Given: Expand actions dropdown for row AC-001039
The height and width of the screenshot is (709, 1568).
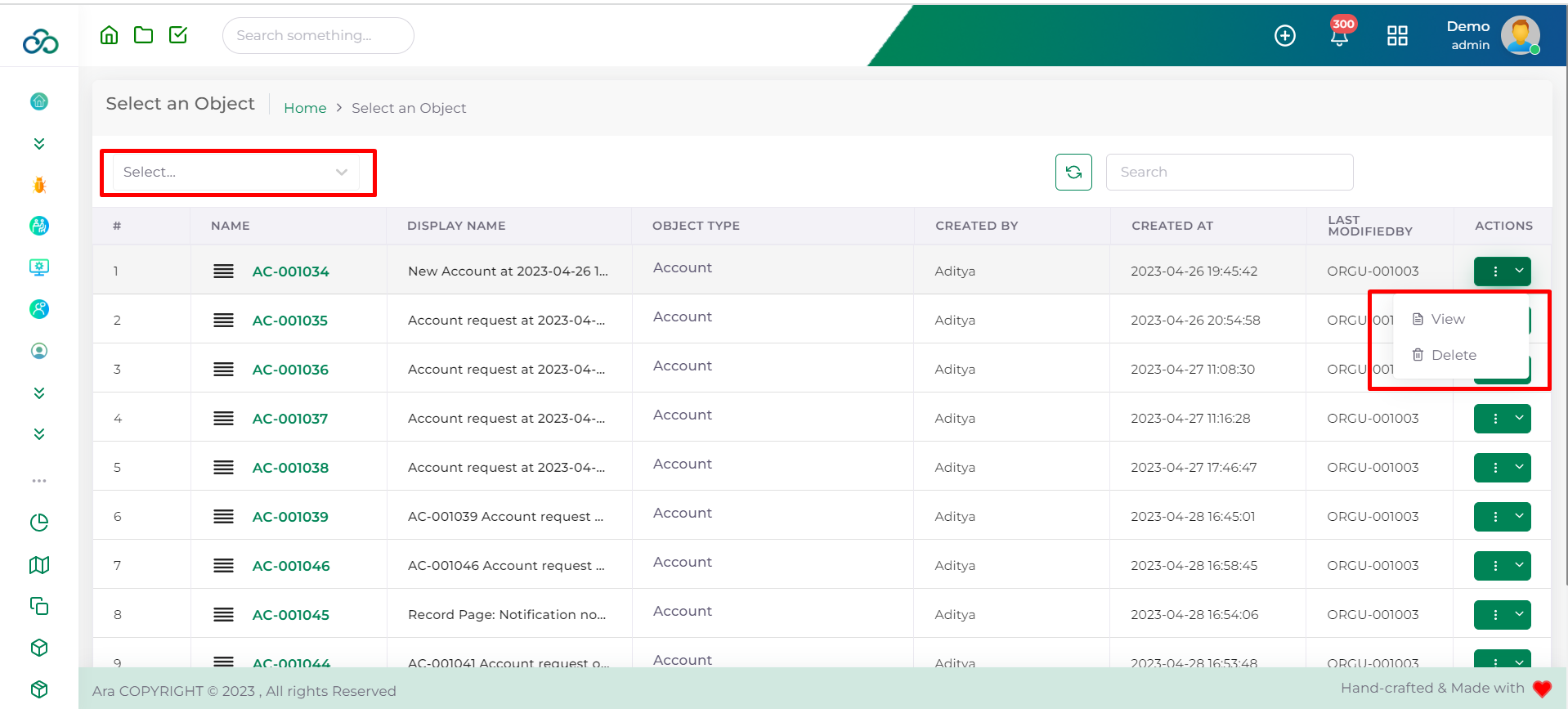Looking at the screenshot, I should click(1518, 517).
